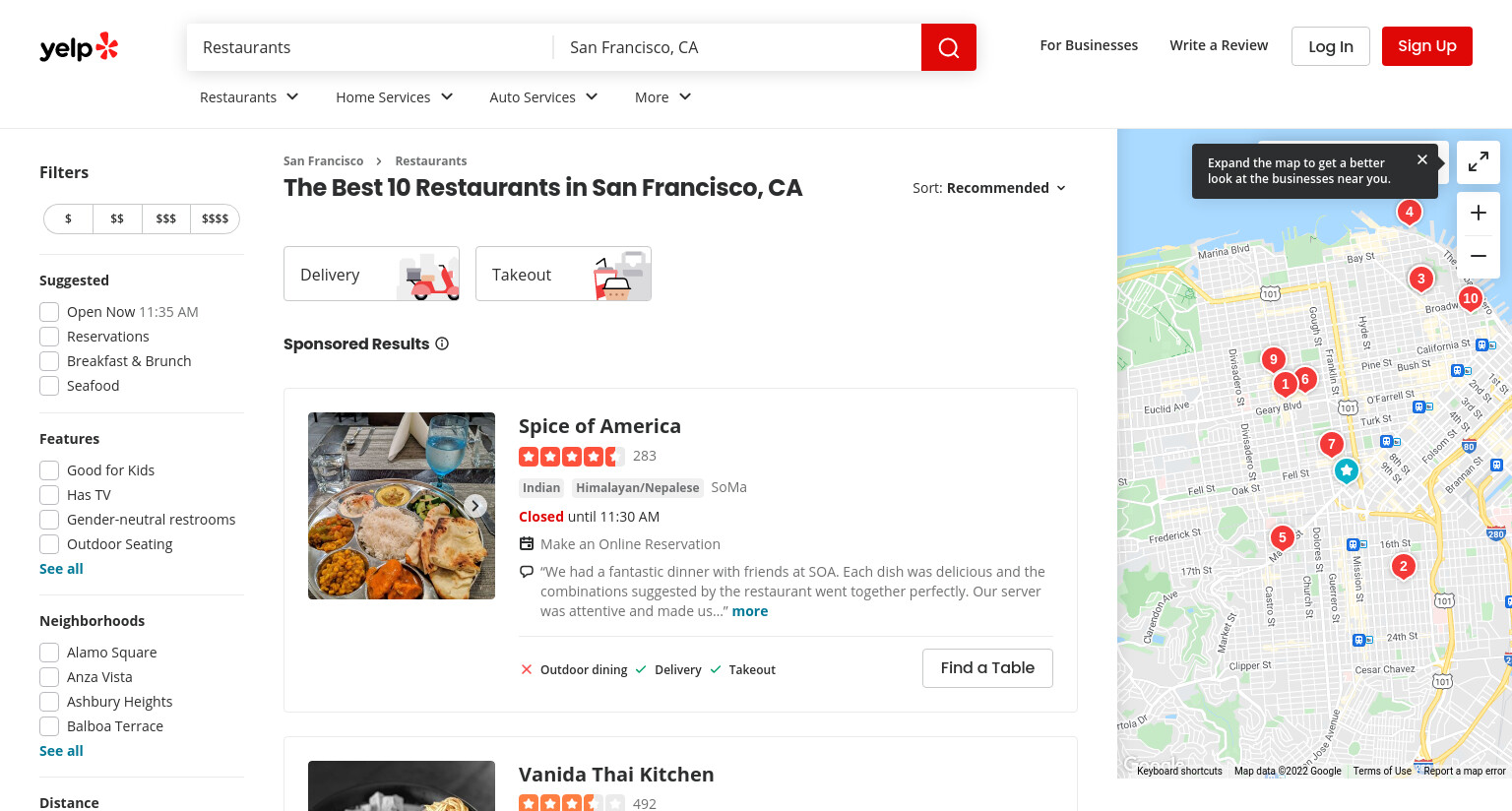Select map pin number 4

coord(1410,212)
